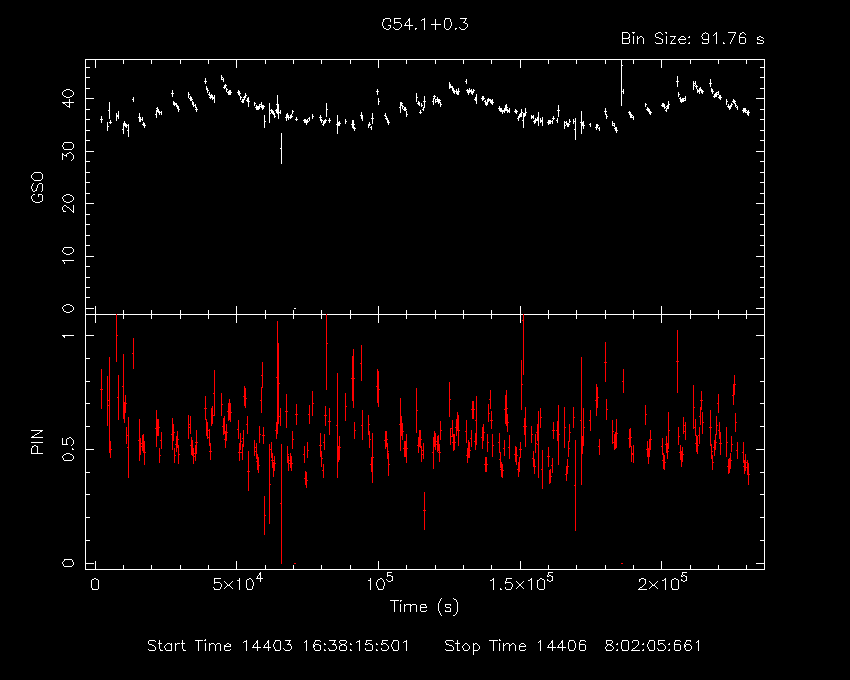Click the 20 tick label on GSO axis
This screenshot has height=680, width=850.
click(x=68, y=203)
